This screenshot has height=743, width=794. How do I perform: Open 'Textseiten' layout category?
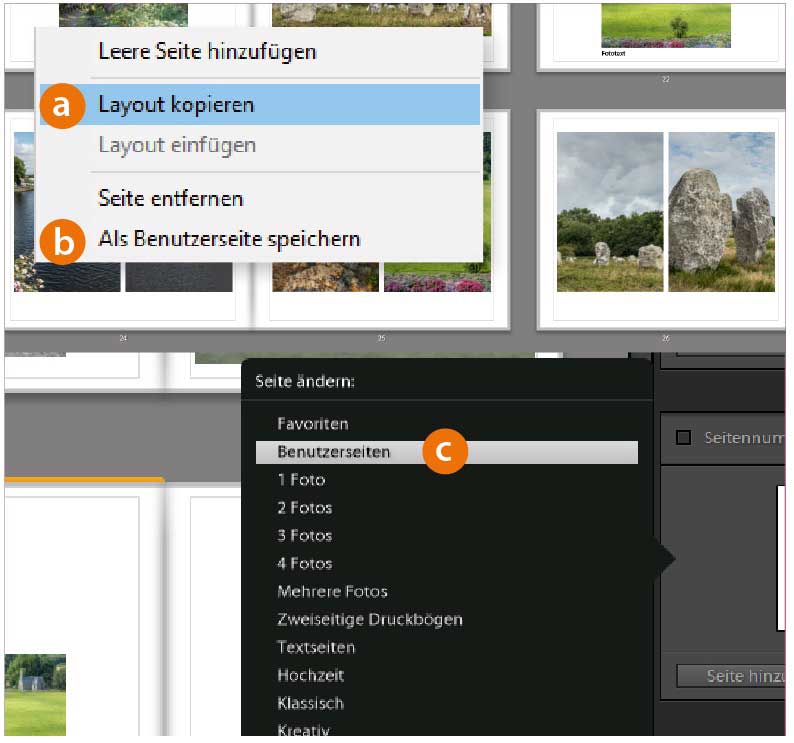(x=316, y=647)
